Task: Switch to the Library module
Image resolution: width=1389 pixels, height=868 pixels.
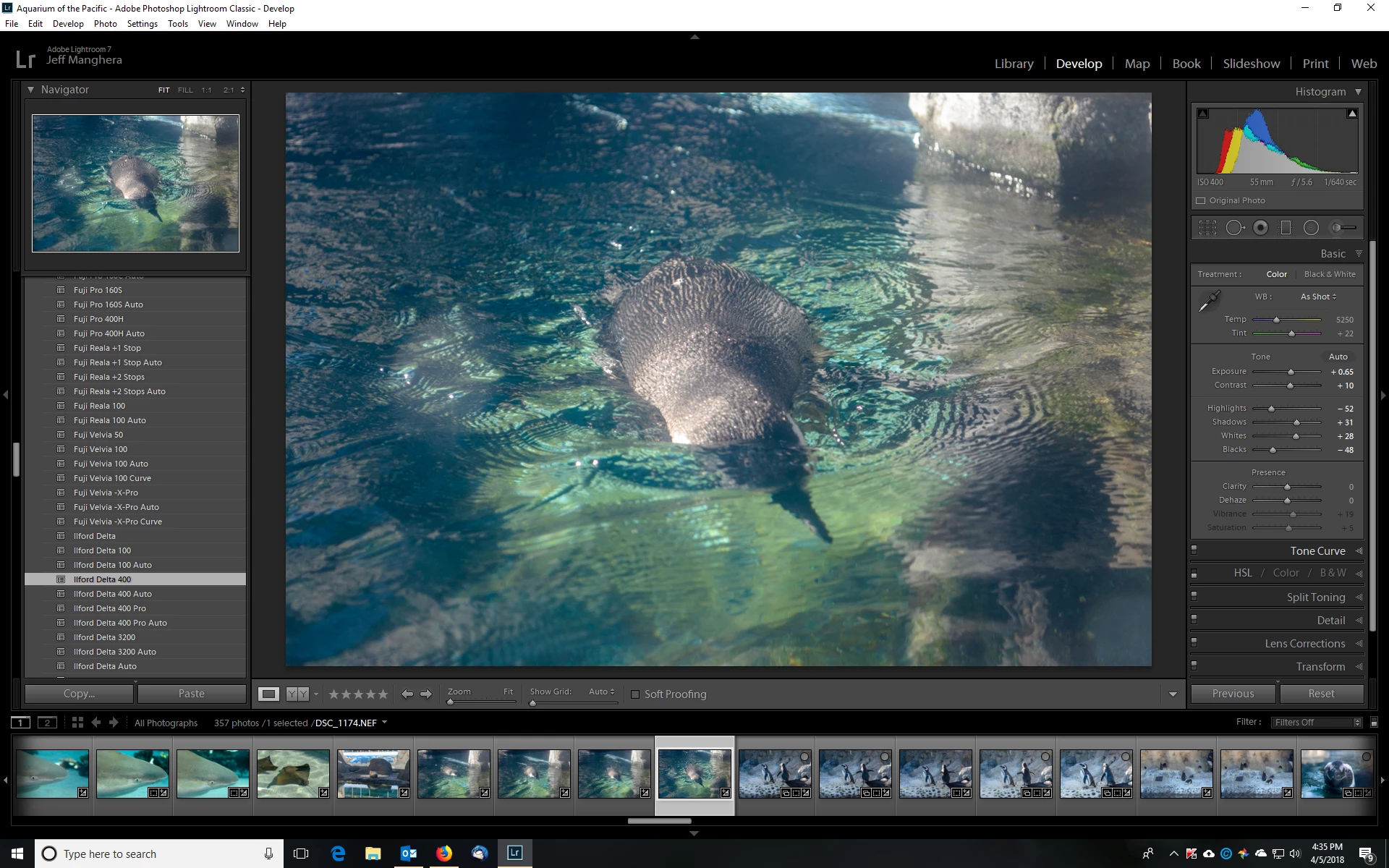Action: click(1014, 64)
